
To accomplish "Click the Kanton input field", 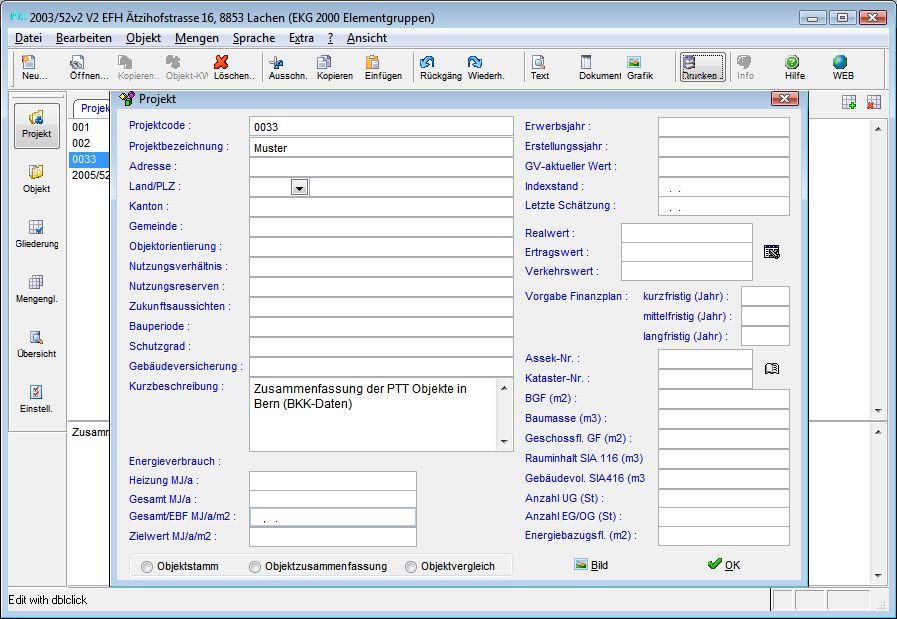I will [381, 207].
